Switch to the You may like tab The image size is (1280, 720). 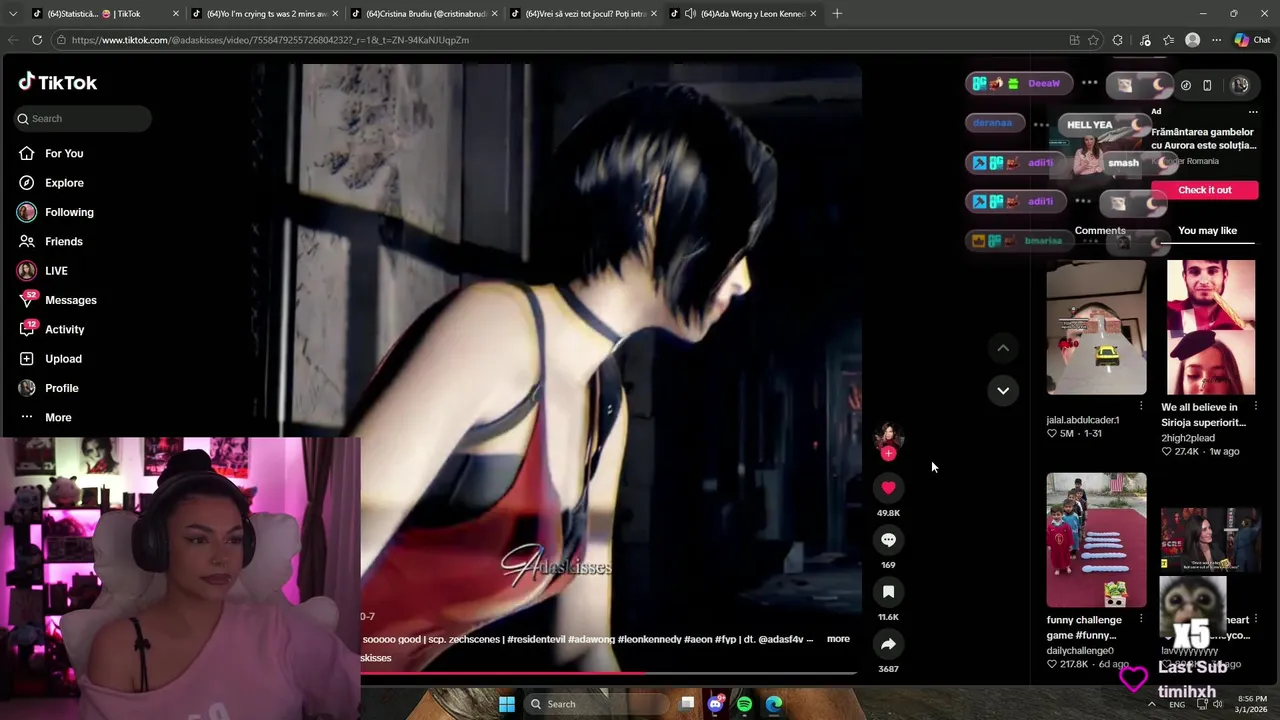click(x=1207, y=230)
